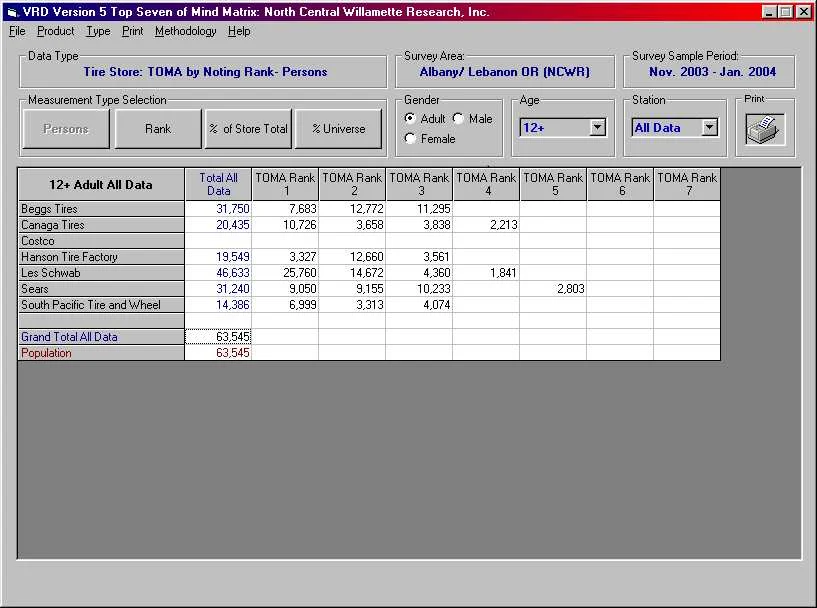The image size is (817, 608).
Task: Click the Total All Data column header
Action: click(218, 184)
